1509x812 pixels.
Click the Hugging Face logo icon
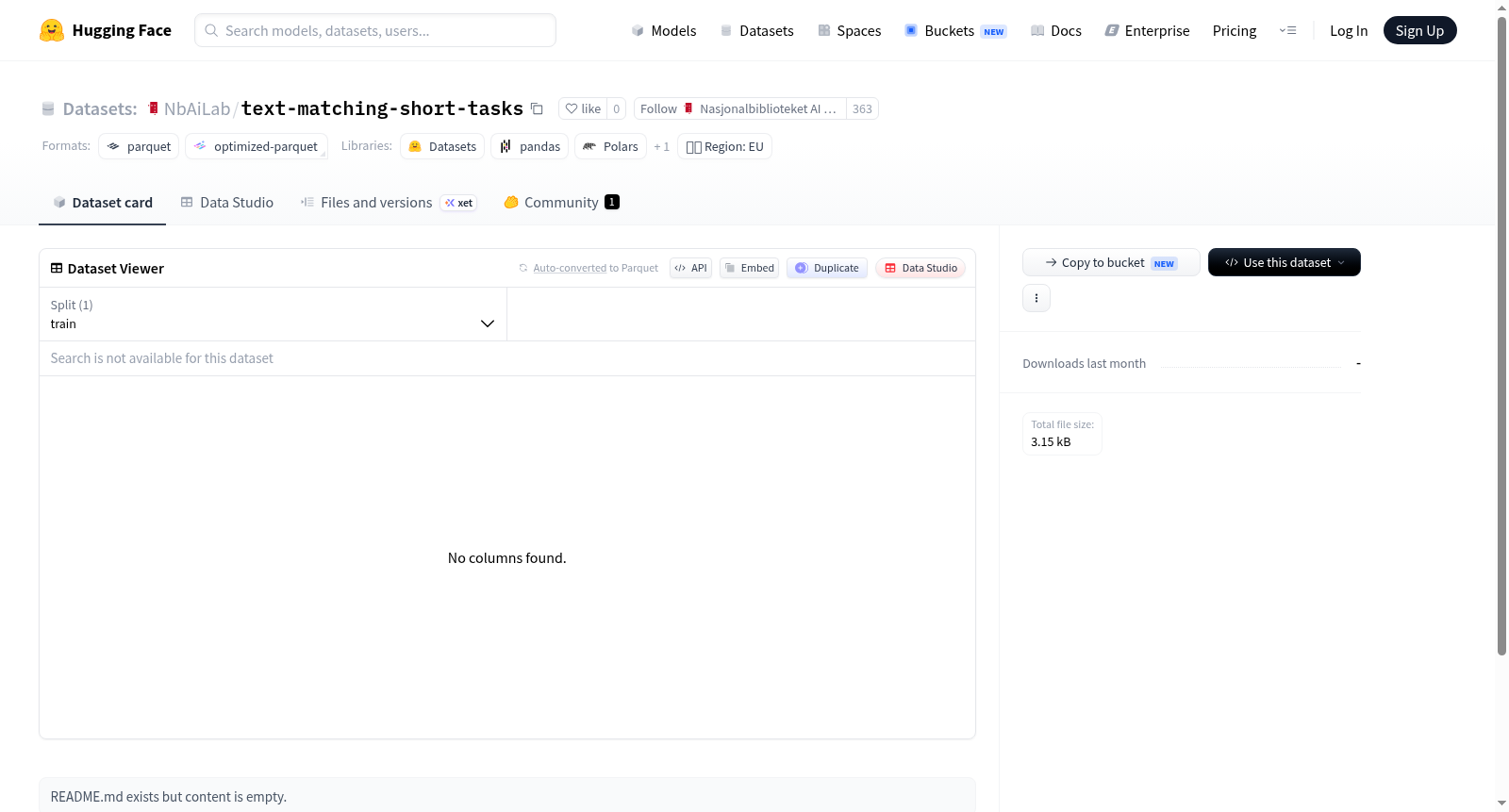point(52,30)
